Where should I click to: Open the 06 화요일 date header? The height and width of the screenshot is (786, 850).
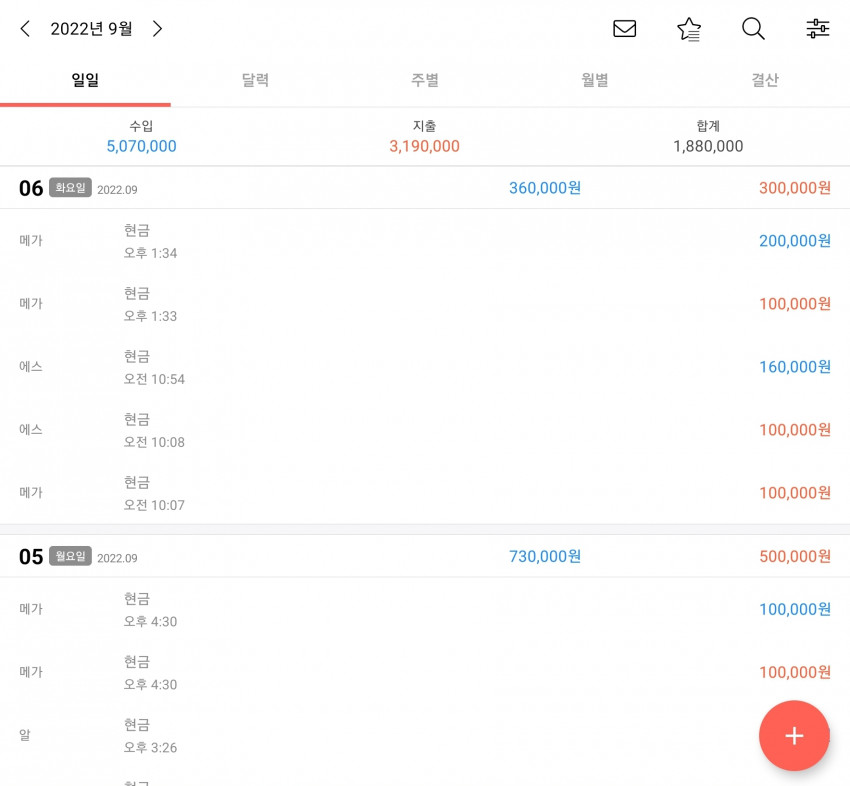tap(425, 188)
